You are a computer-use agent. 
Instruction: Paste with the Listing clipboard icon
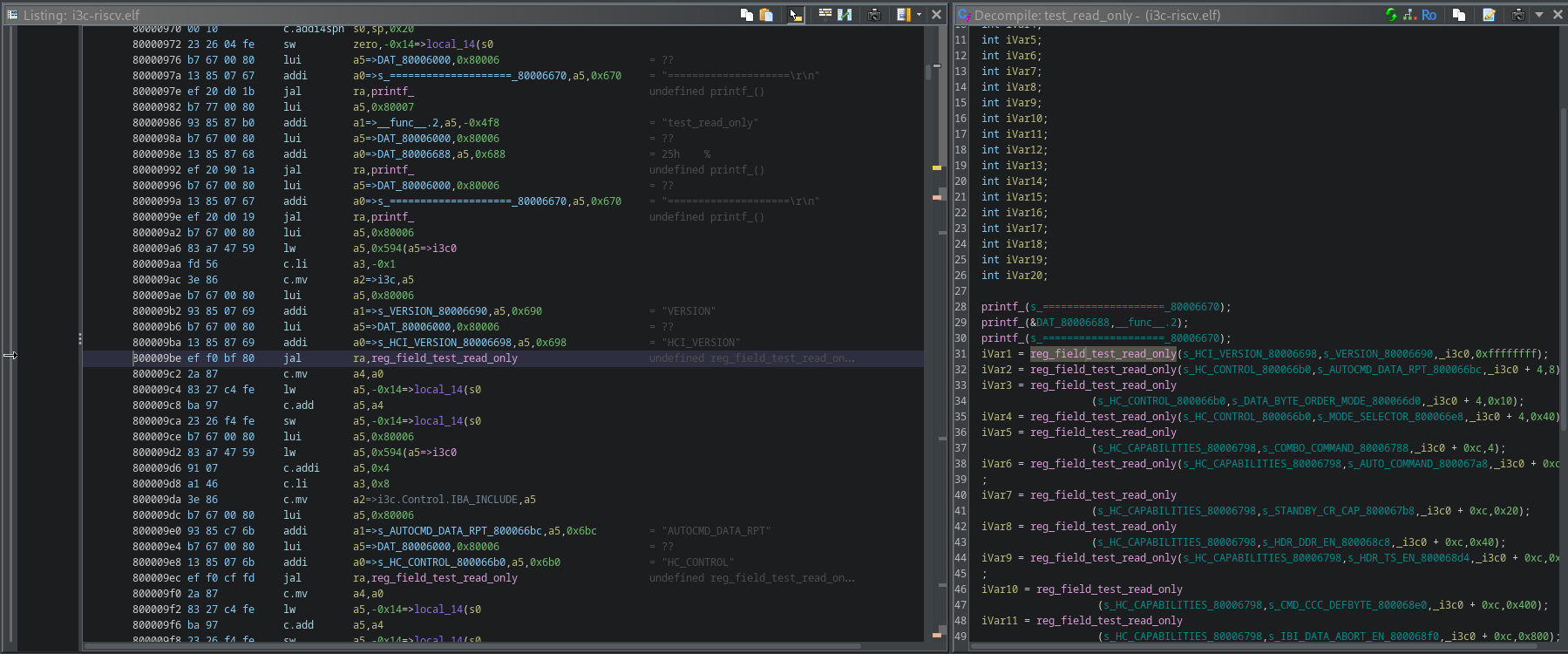[766, 14]
